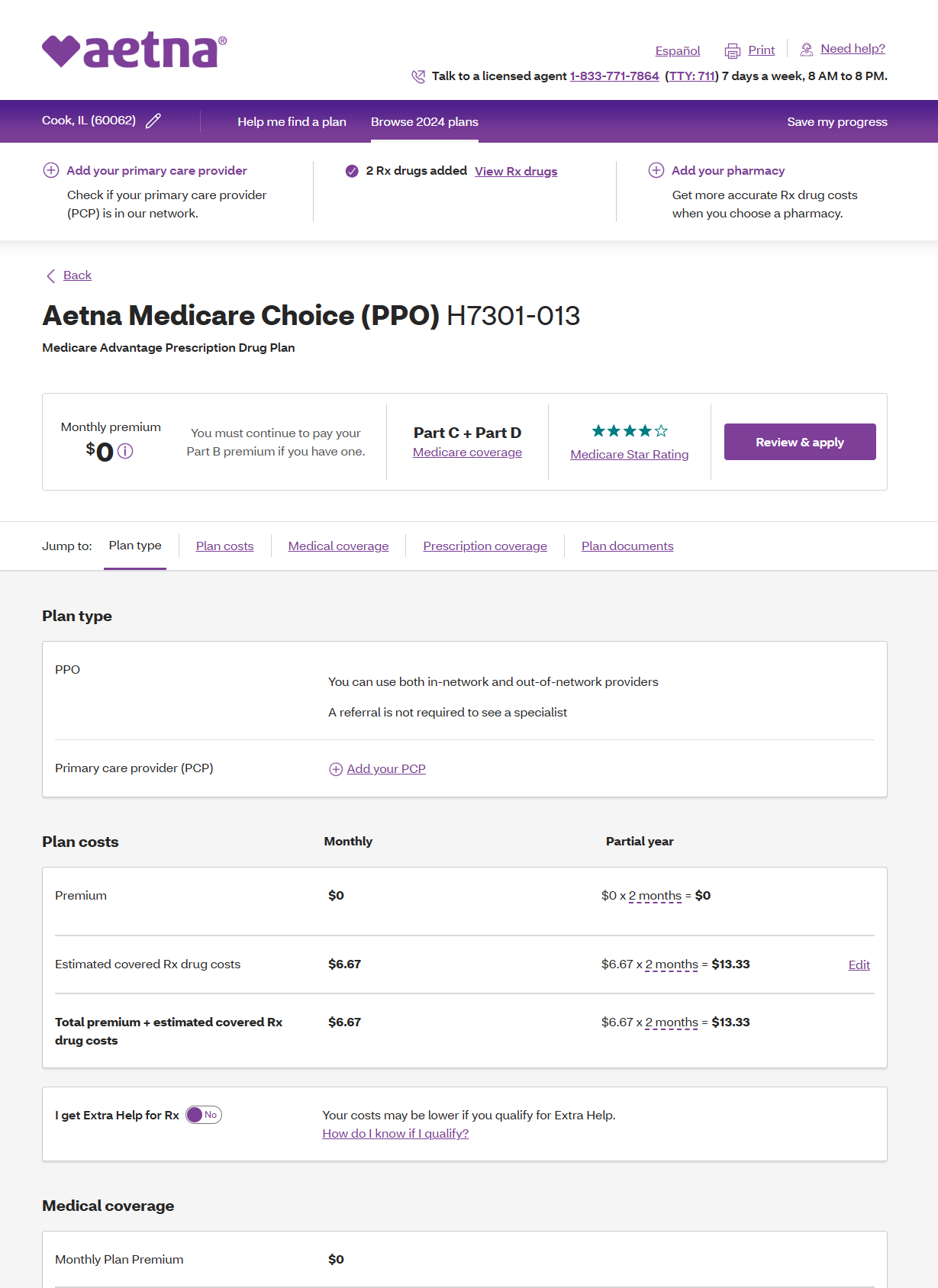Image resolution: width=938 pixels, height=1288 pixels.
Task: Open Medicare coverage link
Action: point(467,452)
